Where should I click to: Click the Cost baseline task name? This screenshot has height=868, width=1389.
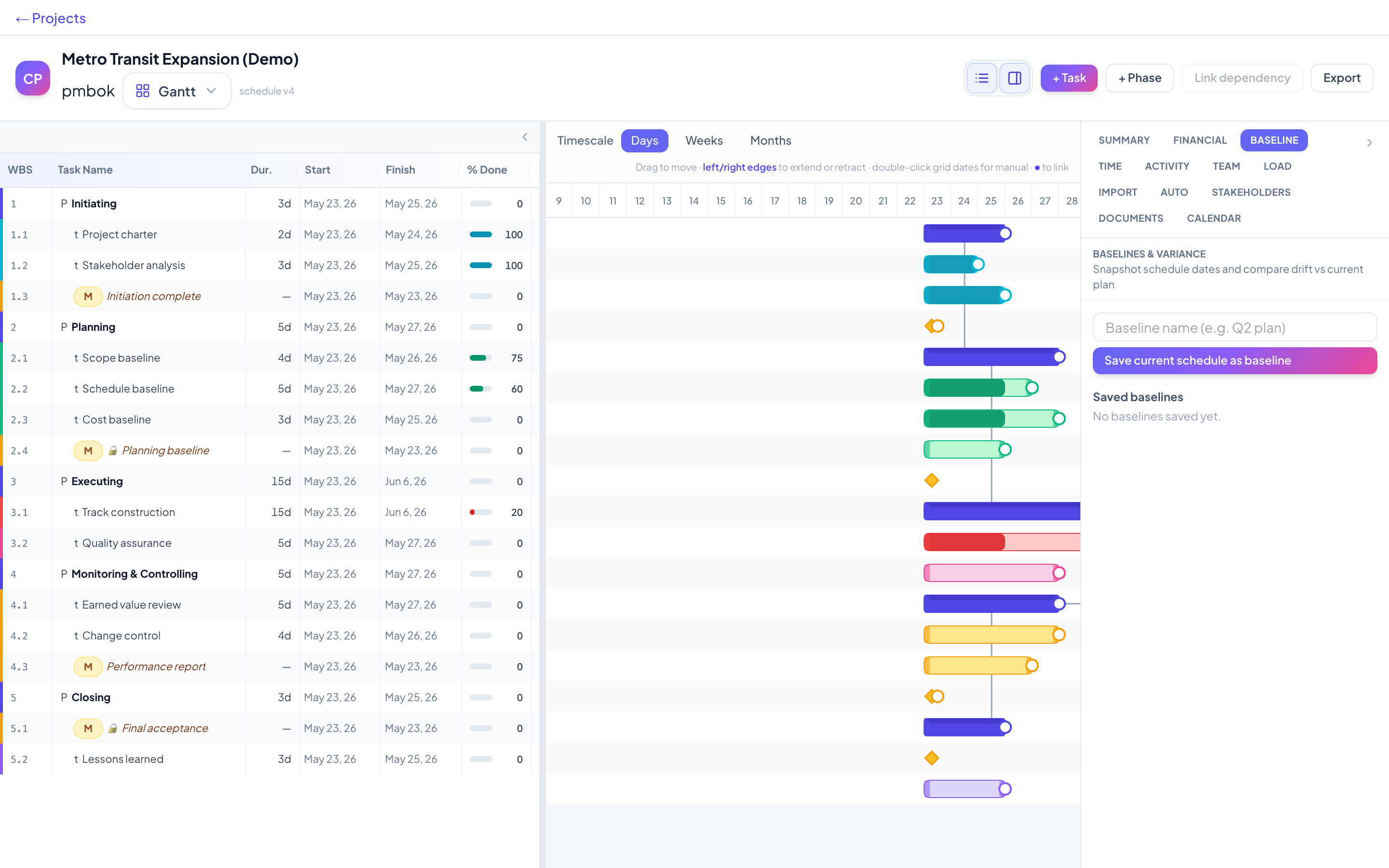[116, 420]
